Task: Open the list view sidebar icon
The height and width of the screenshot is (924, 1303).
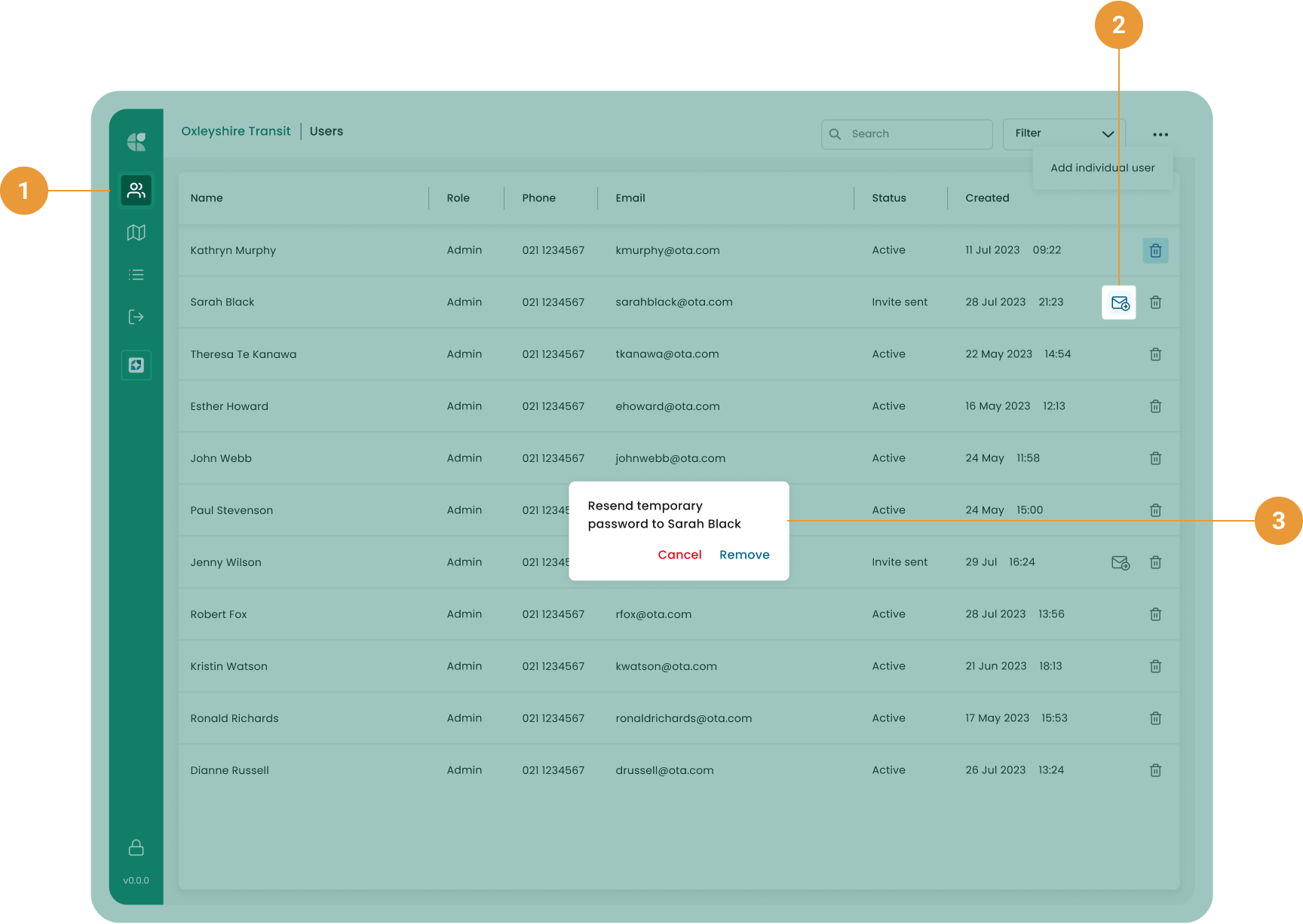Action: pos(136,275)
